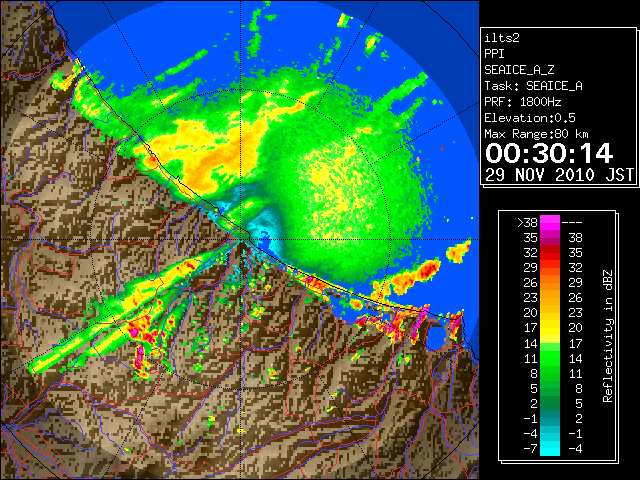Click the 'PPI' scan type text
Image resolution: width=640 pixels, height=480 pixels.
tap(494, 54)
